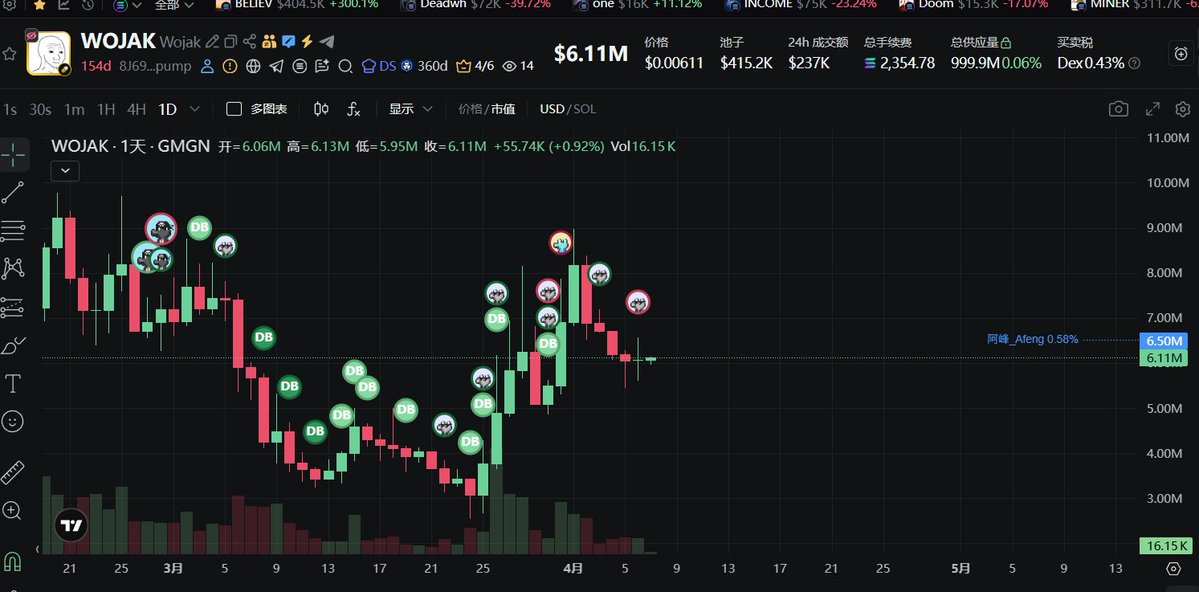Image resolution: width=1199 pixels, height=592 pixels.
Task: Copy contract address 8J69...pump
Action: [x=155, y=67]
